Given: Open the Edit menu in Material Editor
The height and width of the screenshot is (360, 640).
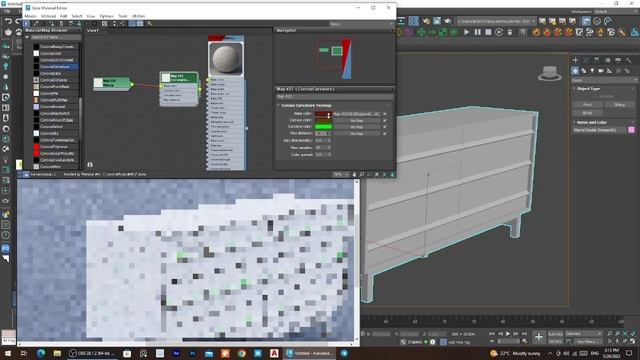Looking at the screenshot, I should [64, 16].
